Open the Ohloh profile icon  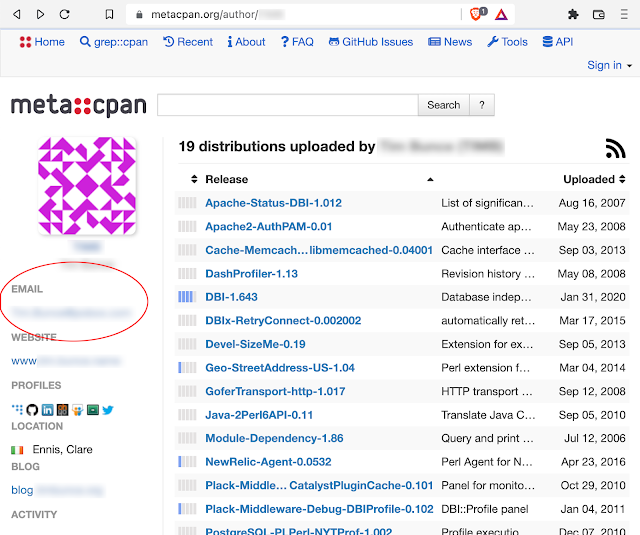(62, 410)
